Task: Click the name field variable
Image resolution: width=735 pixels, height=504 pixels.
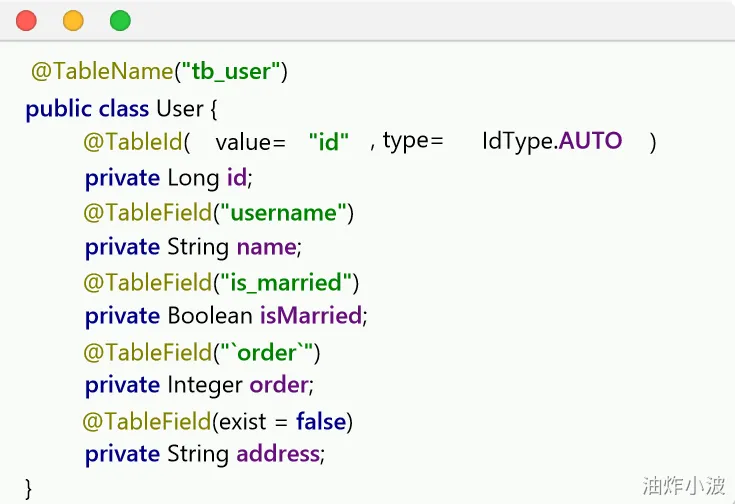Action: coord(267,247)
